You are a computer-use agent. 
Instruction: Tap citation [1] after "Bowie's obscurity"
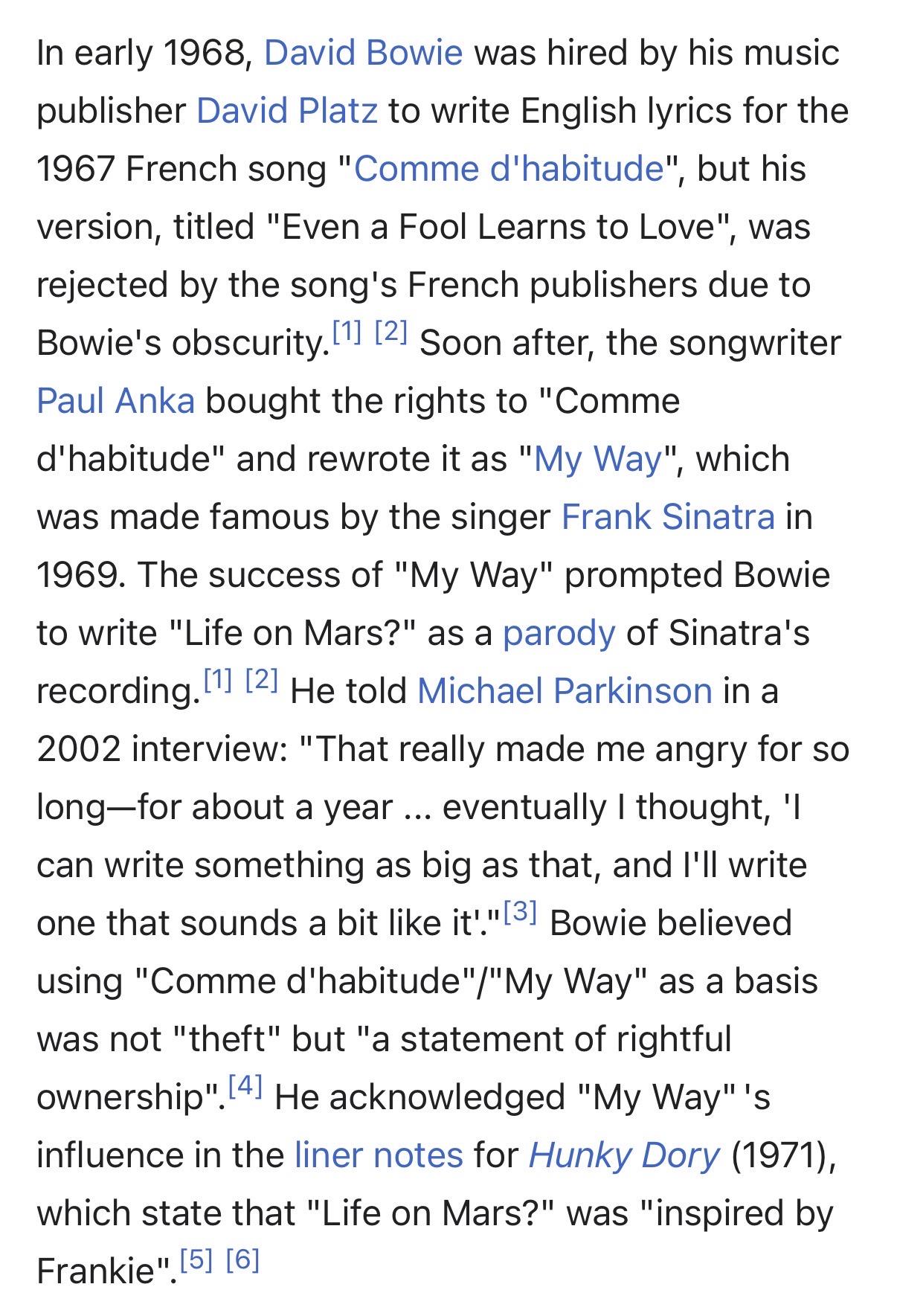click(347, 332)
